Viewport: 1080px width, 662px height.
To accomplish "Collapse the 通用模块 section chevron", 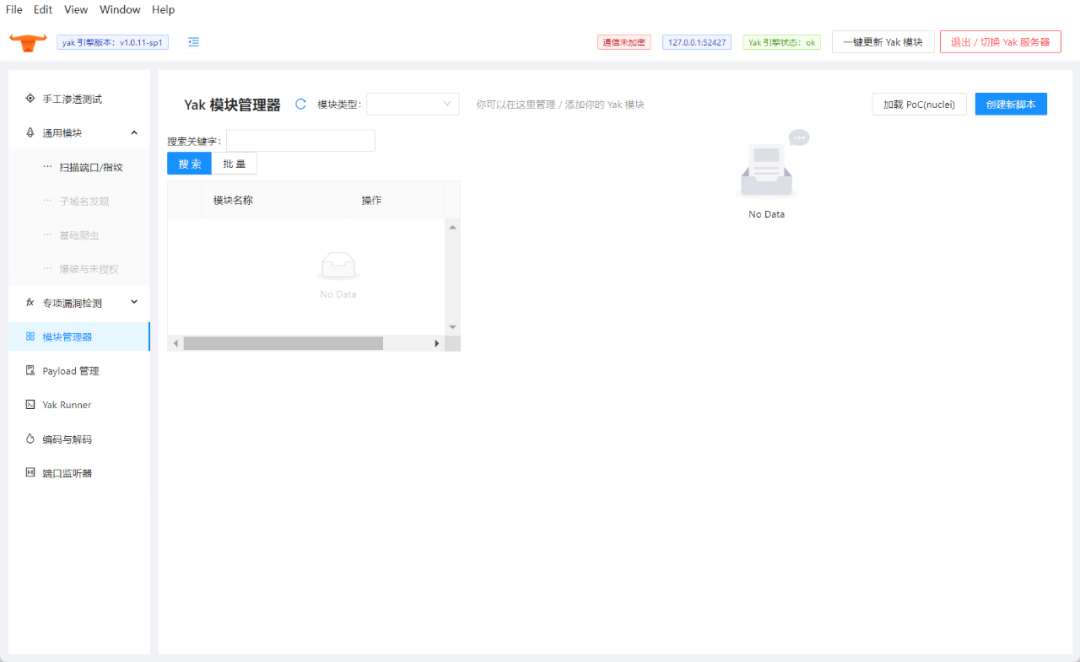I will point(134,132).
